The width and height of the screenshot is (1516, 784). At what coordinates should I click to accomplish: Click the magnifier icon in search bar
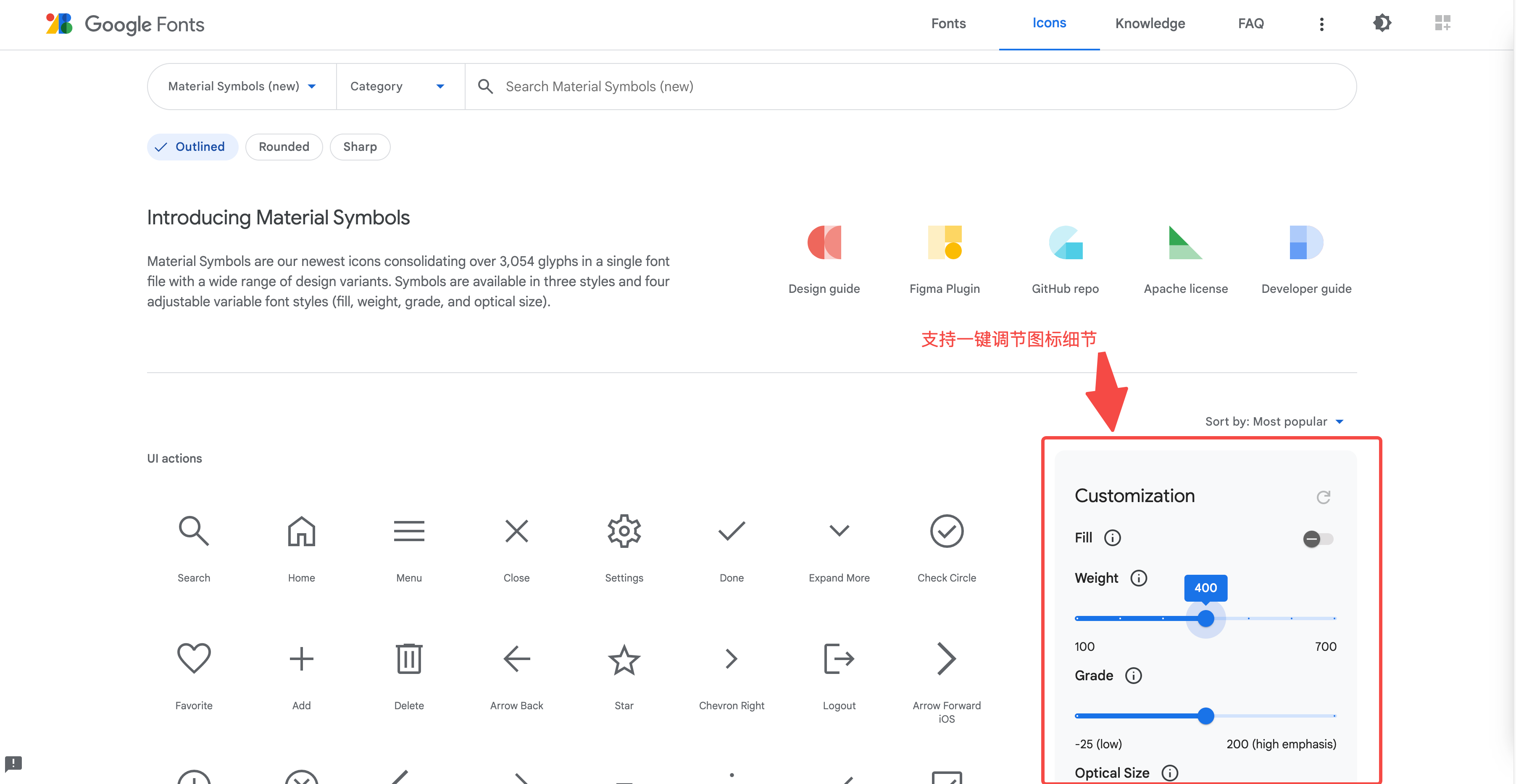pos(485,87)
